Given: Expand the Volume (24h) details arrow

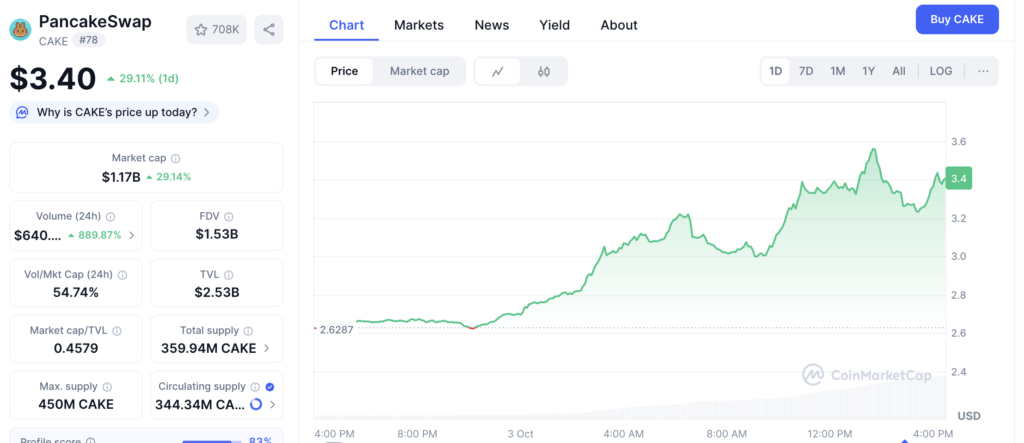Looking at the screenshot, I should 131,236.
